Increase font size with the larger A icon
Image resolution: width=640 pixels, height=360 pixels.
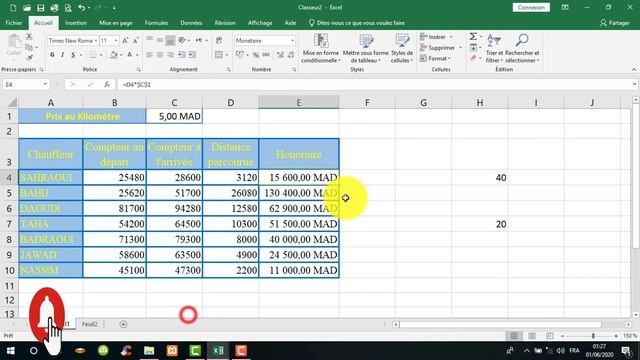click(x=125, y=40)
